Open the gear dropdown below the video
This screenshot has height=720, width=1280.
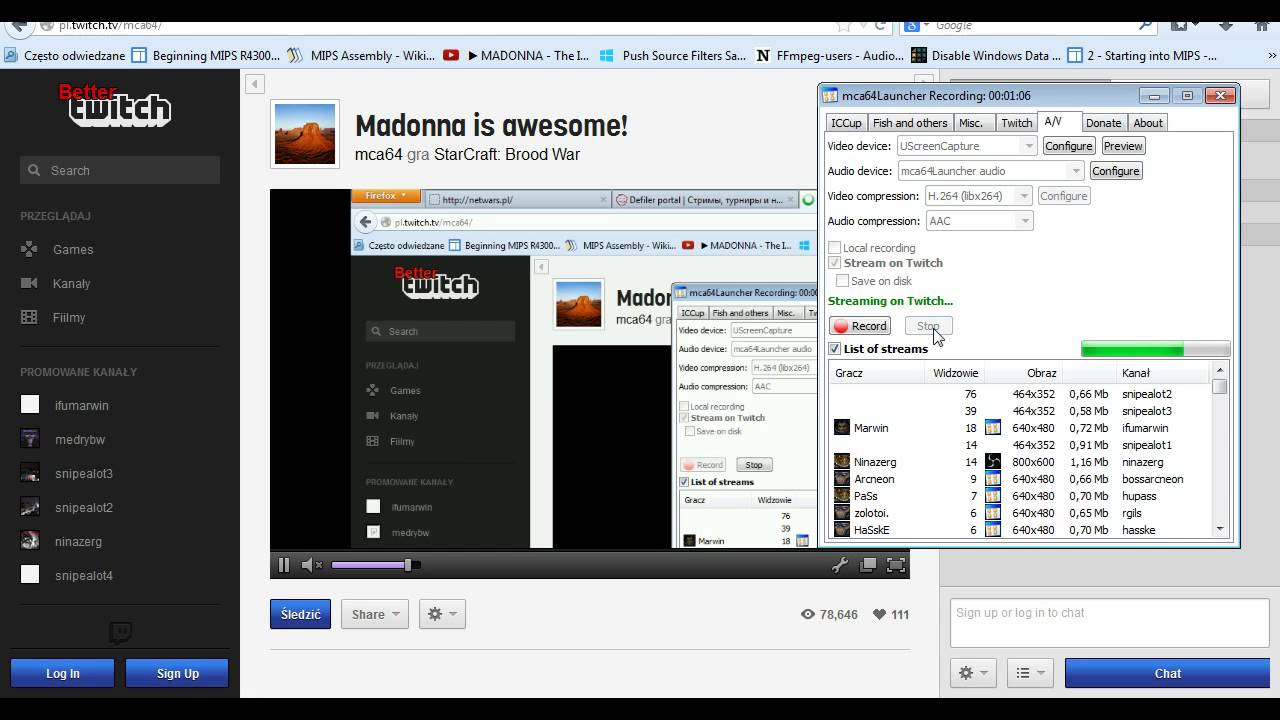[x=442, y=614]
